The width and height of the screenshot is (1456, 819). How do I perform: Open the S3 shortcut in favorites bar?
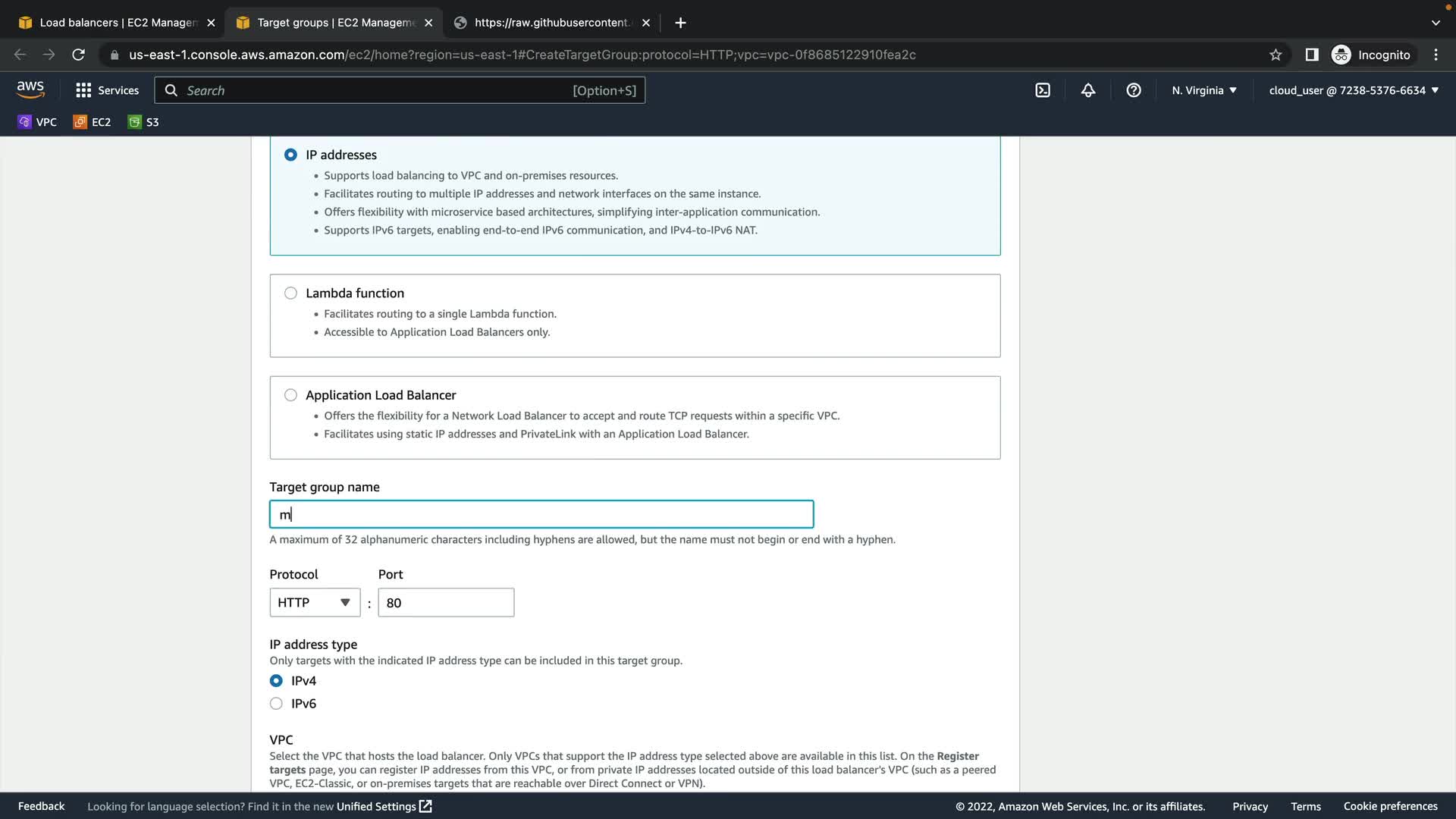pos(144,122)
